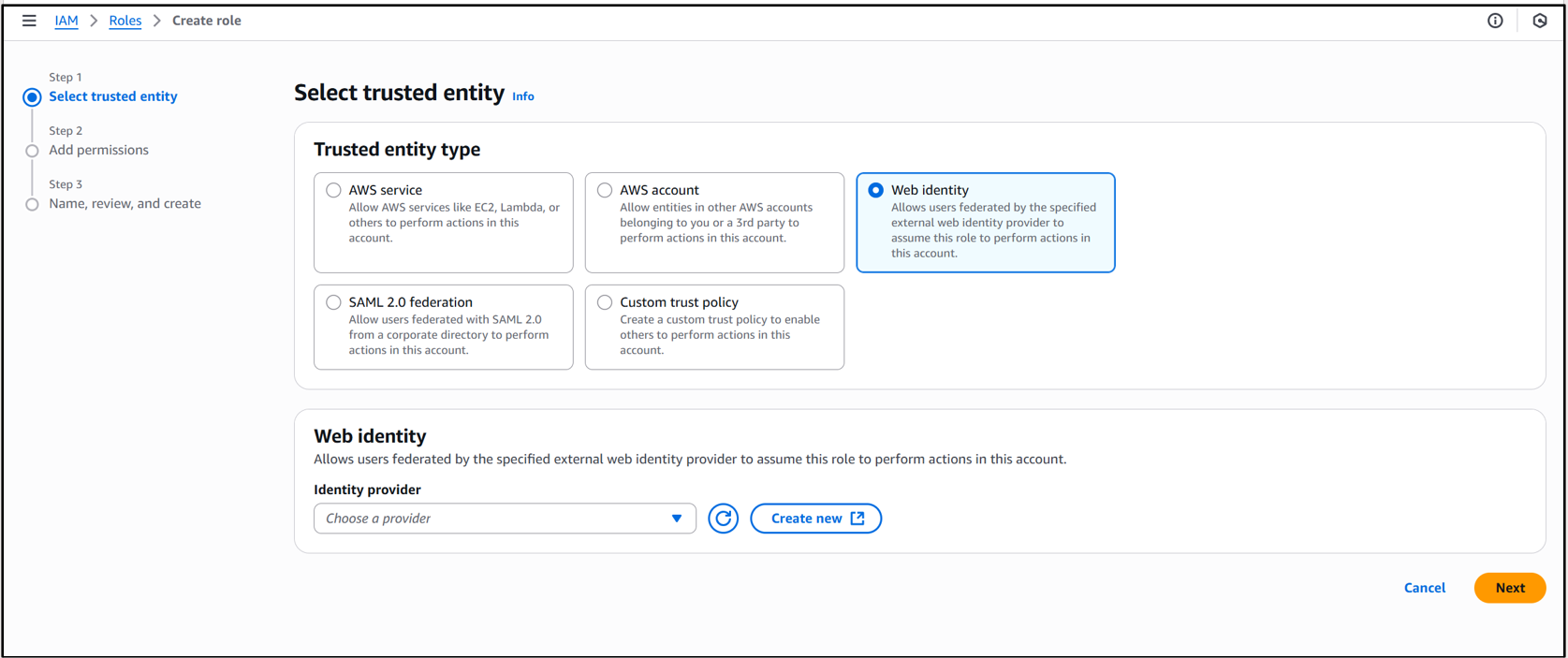Select the AWS service radio option

333,190
